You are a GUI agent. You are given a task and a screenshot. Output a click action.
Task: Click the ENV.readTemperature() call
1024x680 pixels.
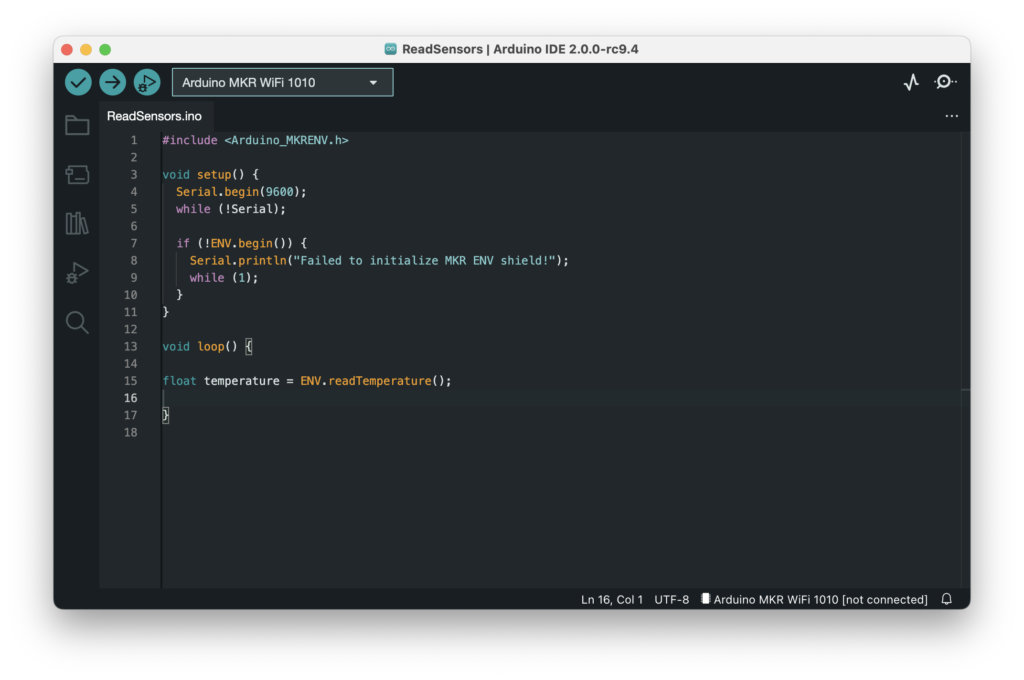(372, 381)
